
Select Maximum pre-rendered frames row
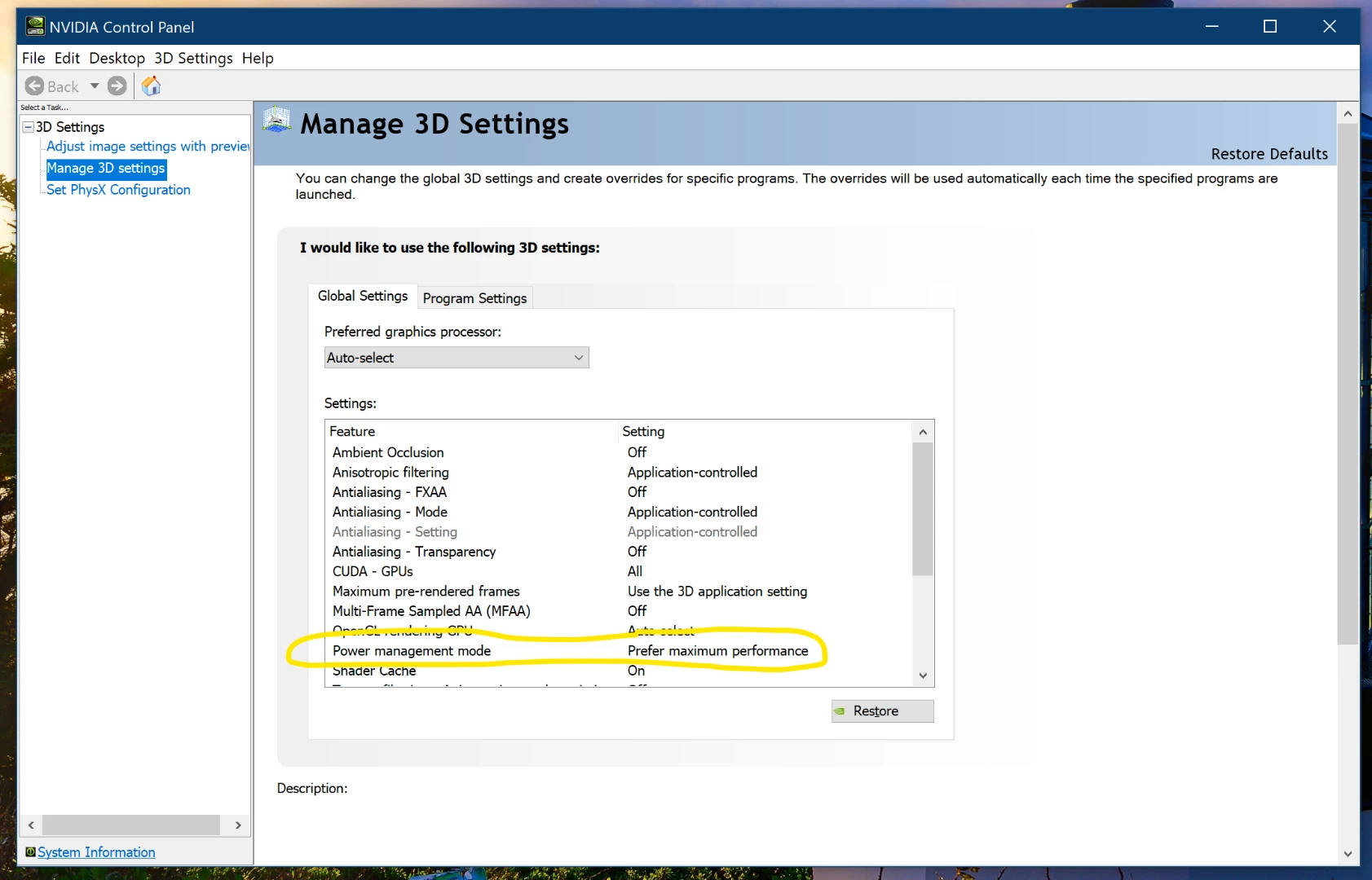618,591
